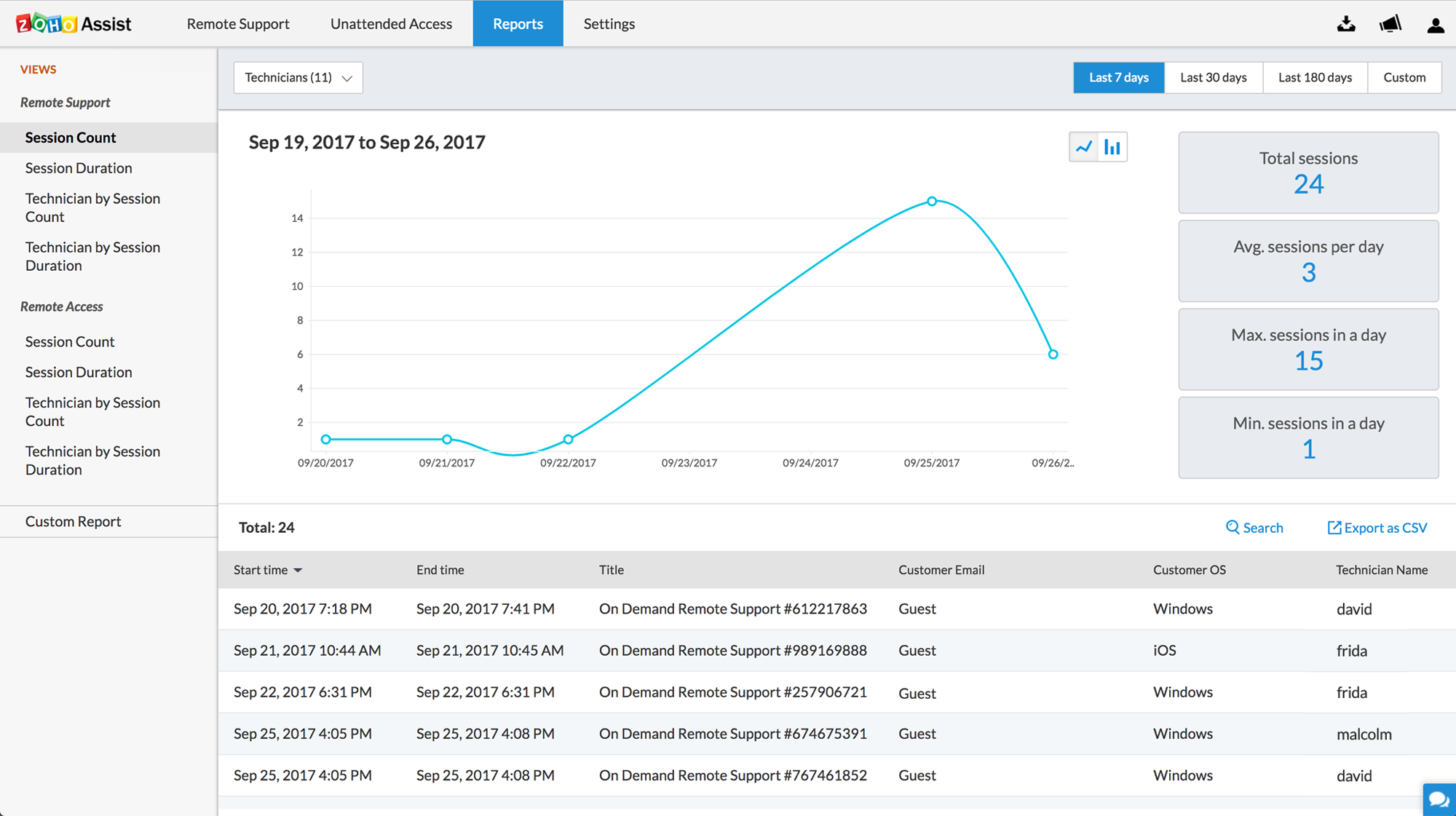
Task: Open the announcements megaphone icon
Action: (x=1390, y=24)
